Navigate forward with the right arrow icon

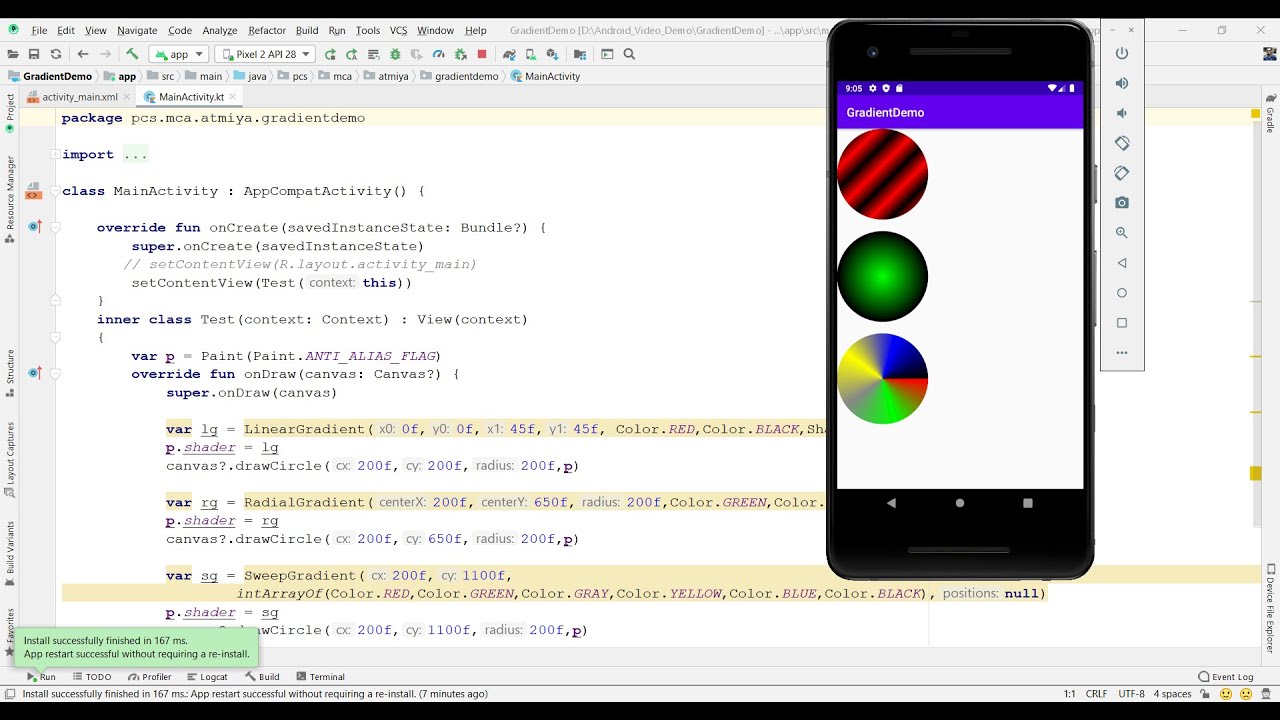click(104, 54)
